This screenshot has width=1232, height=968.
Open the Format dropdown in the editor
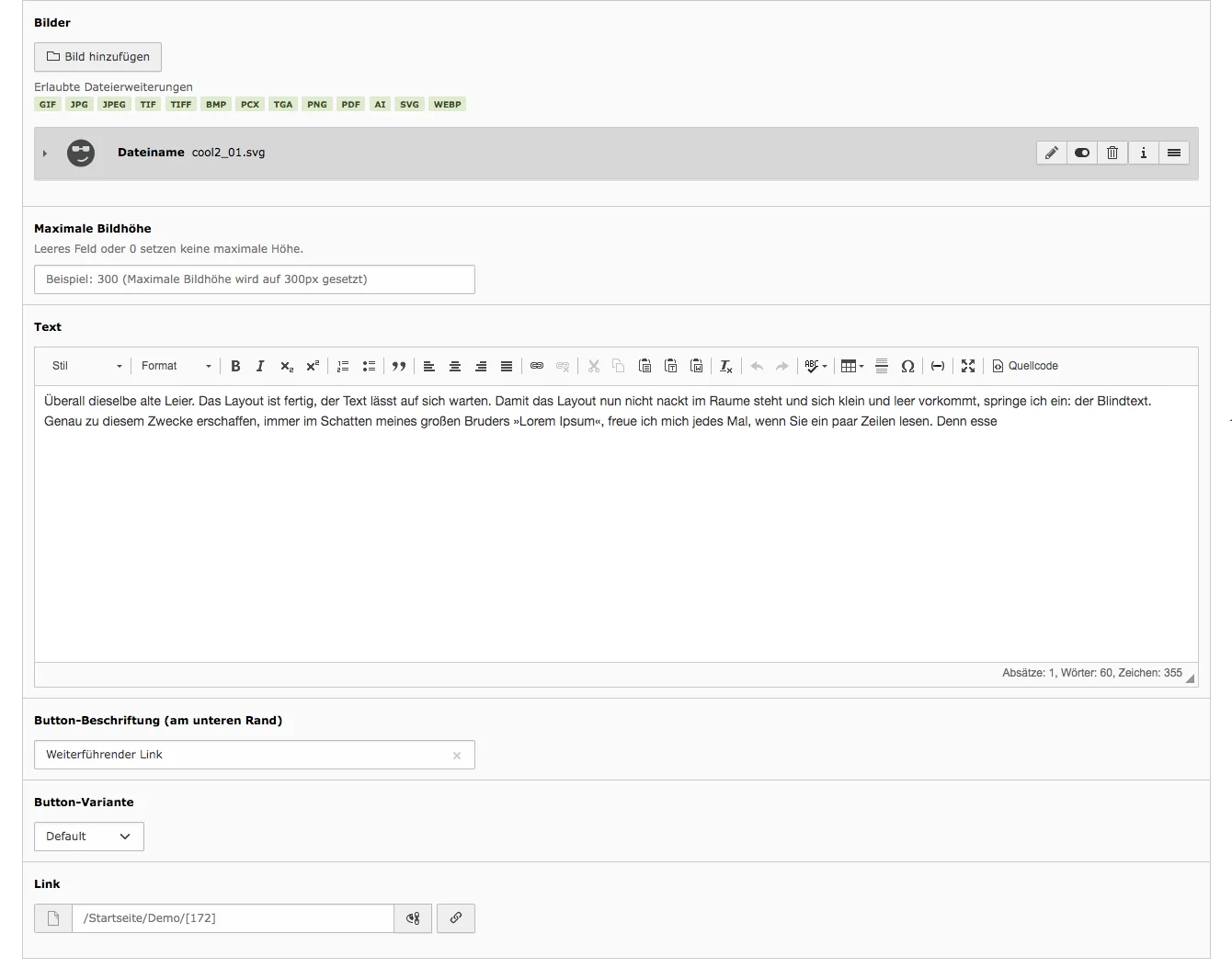[x=175, y=366]
